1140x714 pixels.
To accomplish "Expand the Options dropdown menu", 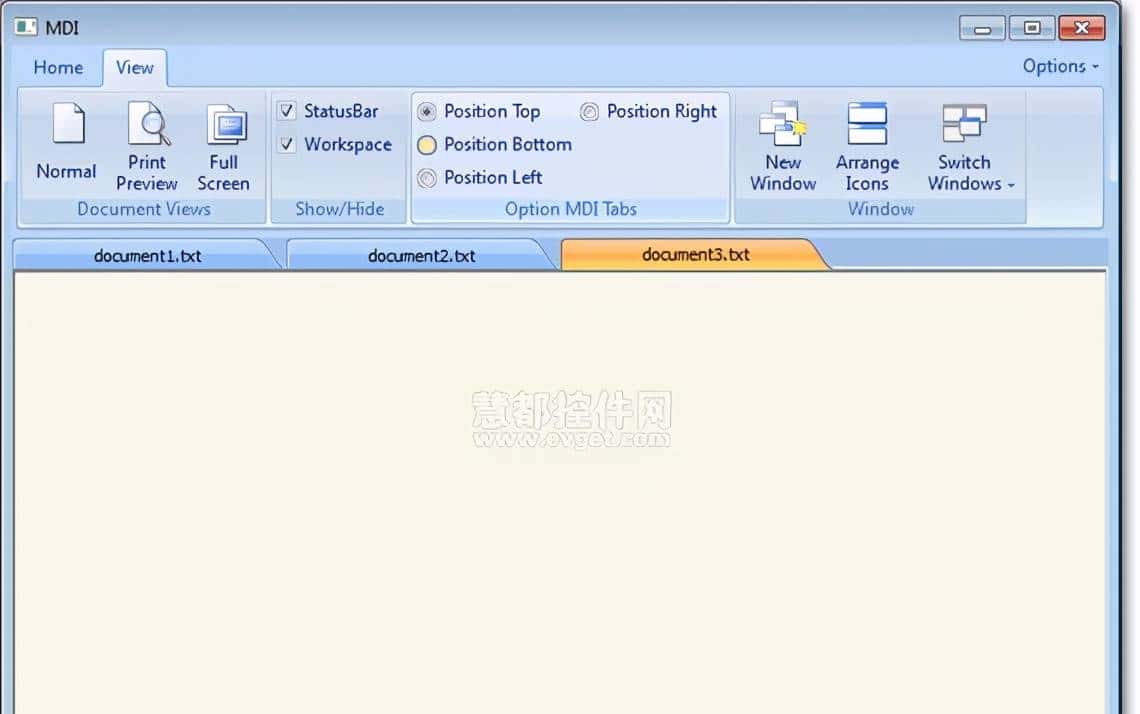I will (1060, 66).
